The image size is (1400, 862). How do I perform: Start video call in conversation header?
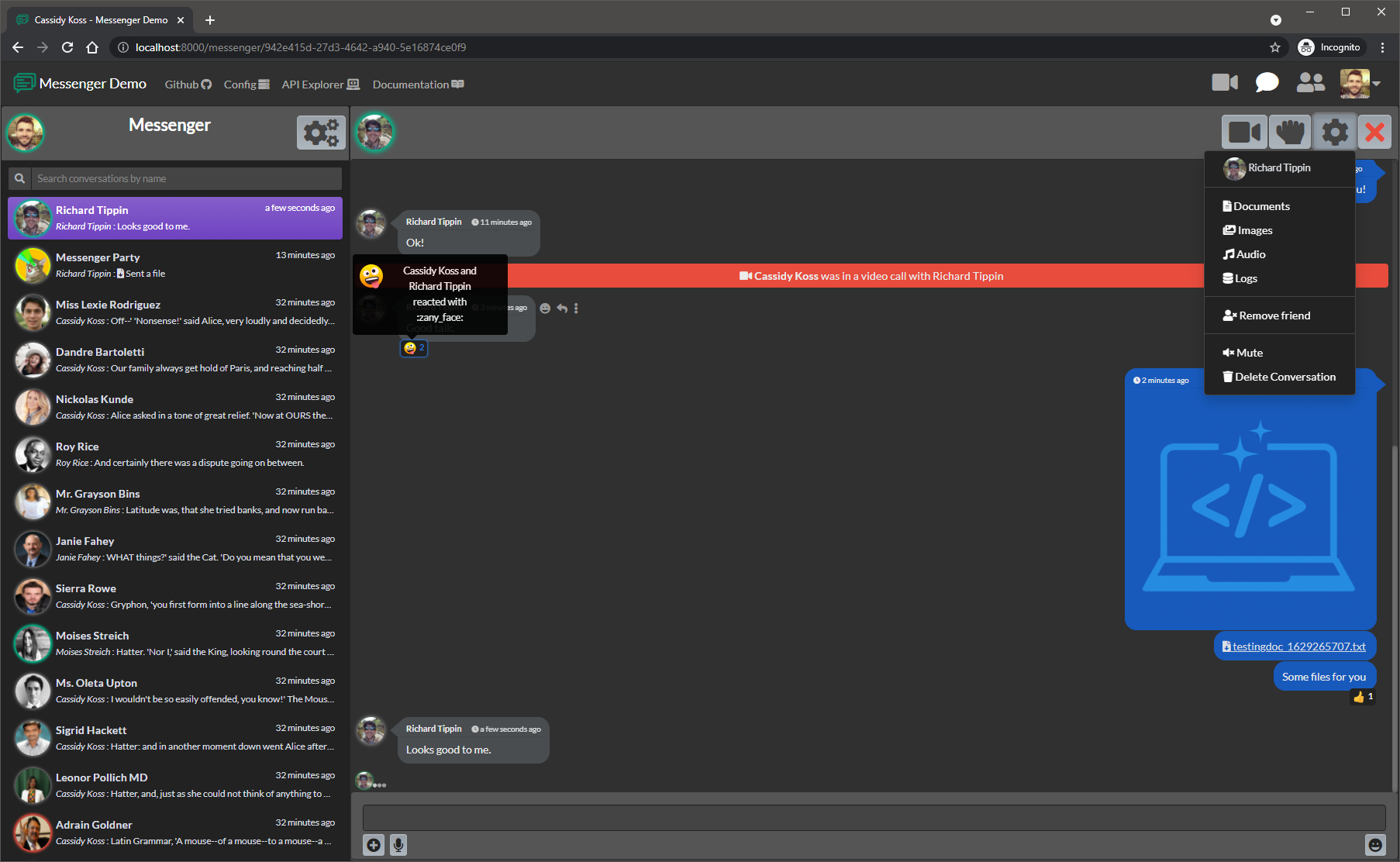tap(1244, 132)
